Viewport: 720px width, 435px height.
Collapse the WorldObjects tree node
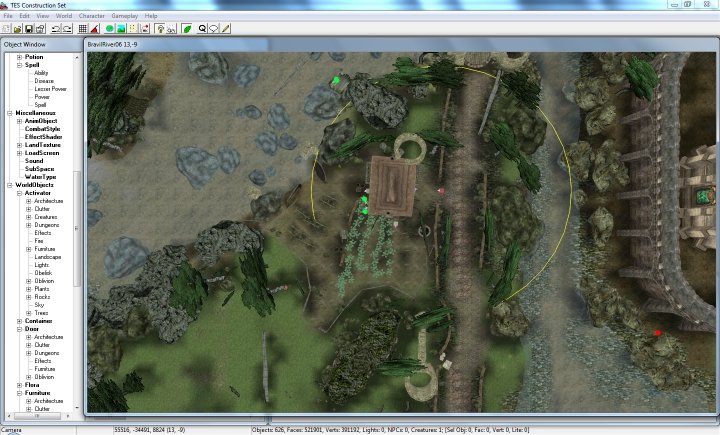(10, 185)
